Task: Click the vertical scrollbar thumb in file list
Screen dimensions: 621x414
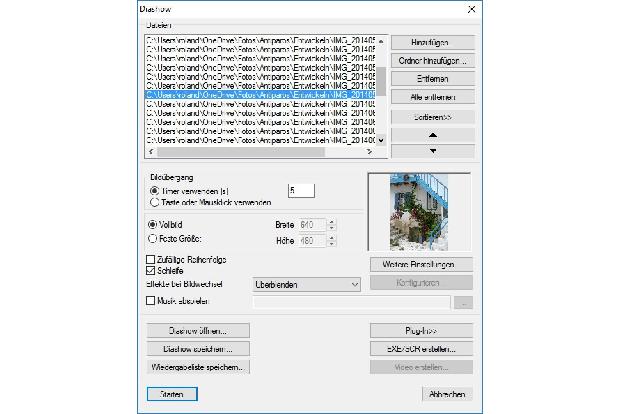Action: point(381,81)
